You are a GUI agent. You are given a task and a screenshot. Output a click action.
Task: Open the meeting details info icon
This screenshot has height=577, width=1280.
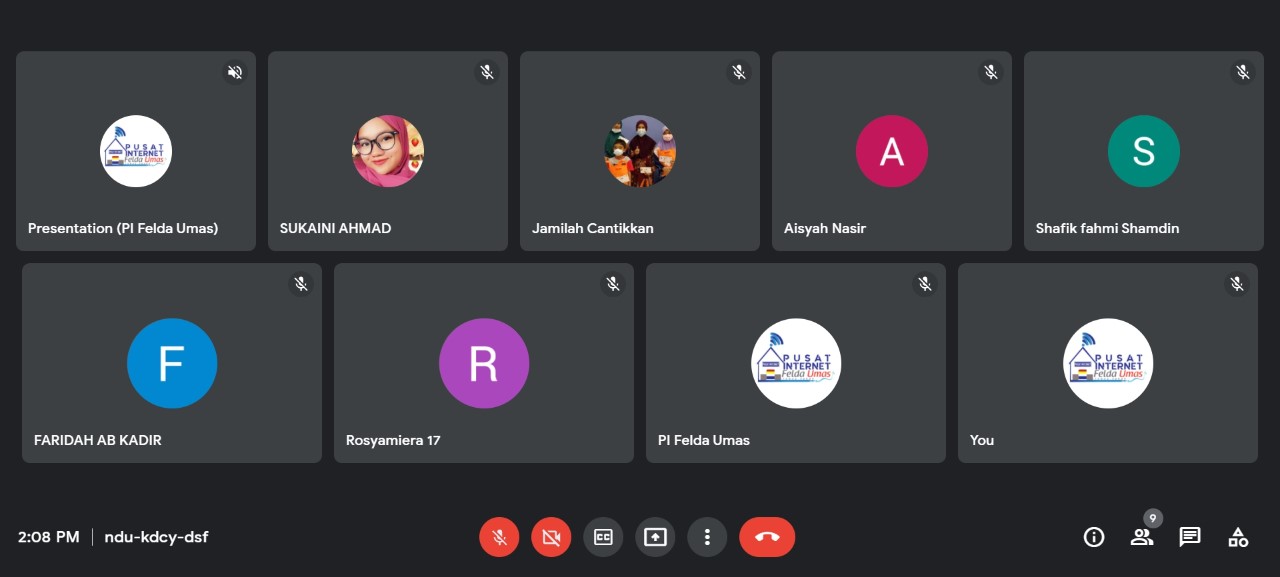(1094, 537)
